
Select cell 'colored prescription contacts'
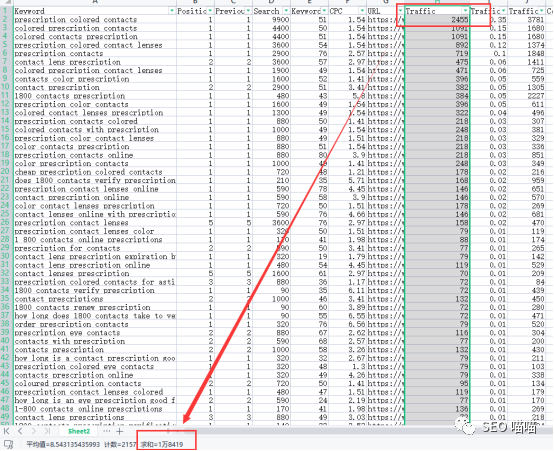[x=95, y=28]
